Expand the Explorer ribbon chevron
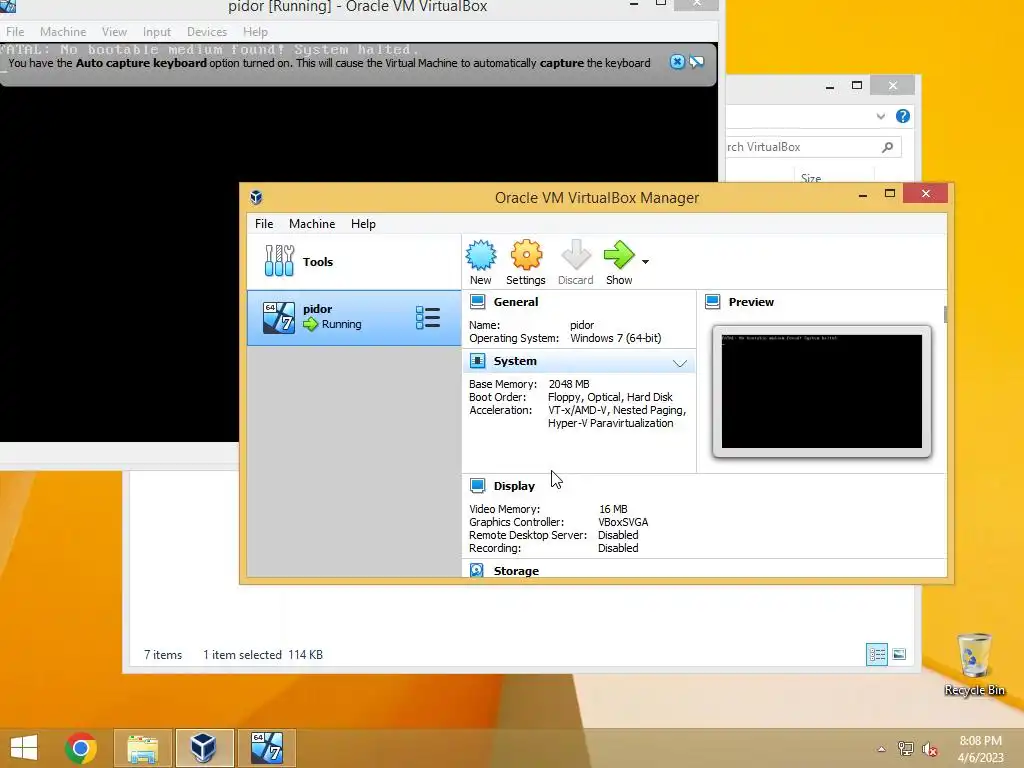1024x768 pixels. tap(880, 116)
